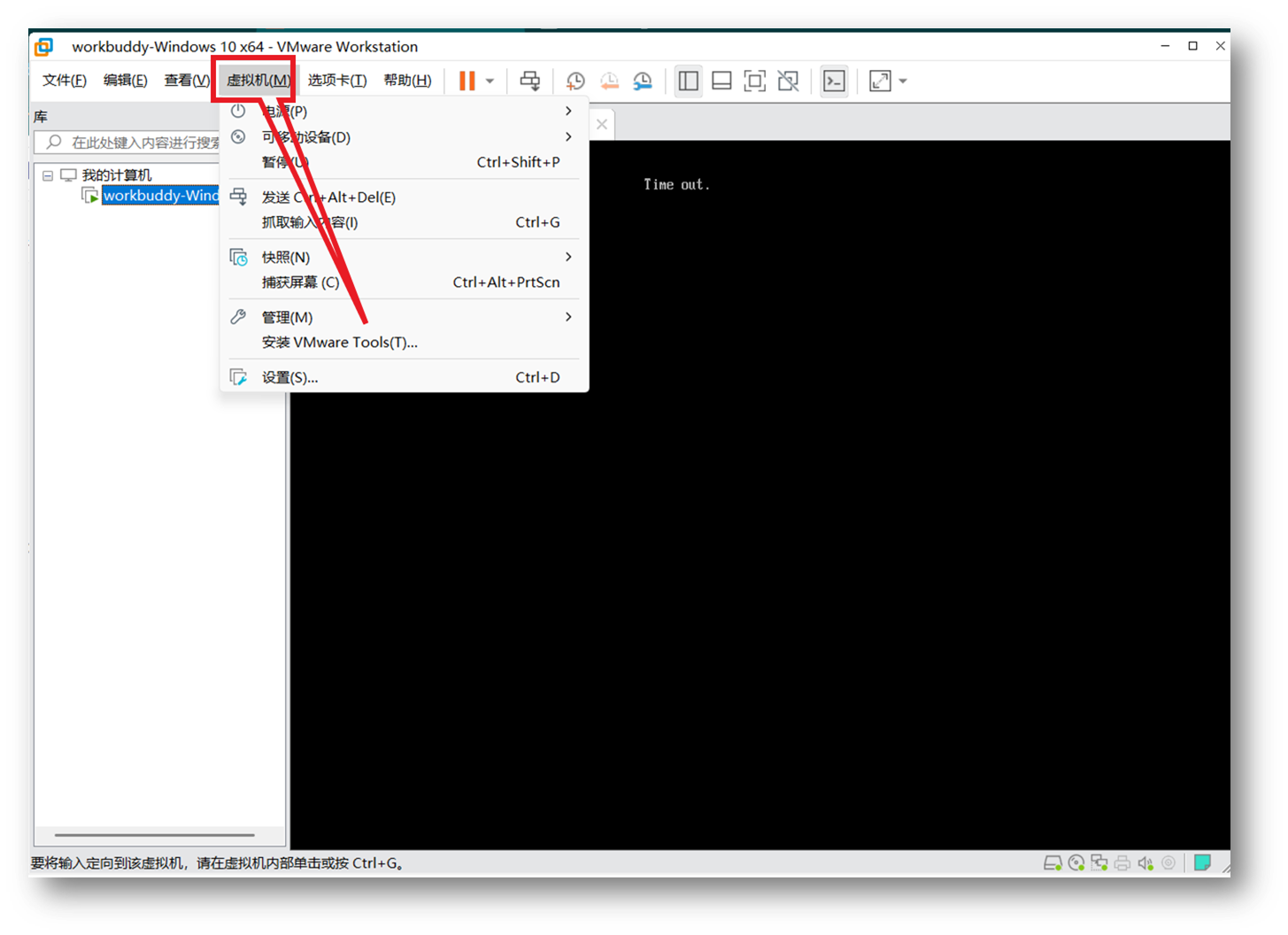Click the hard disk status bar icon
This screenshot has width=1288, height=935.
click(x=1053, y=862)
